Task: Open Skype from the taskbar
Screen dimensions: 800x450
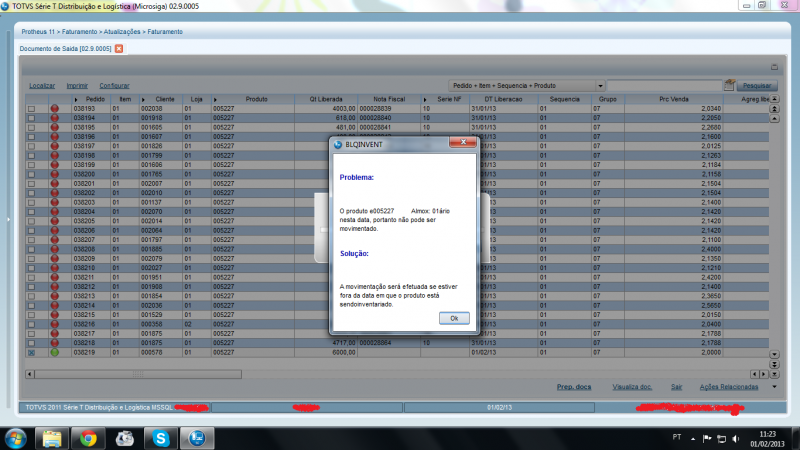Action: 161,438
